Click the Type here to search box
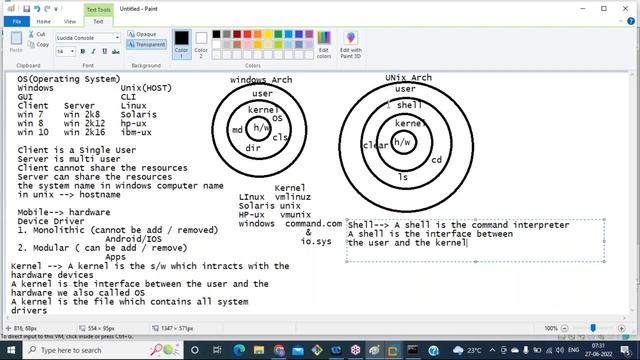The height and width of the screenshot is (360, 640). click(x=102, y=350)
